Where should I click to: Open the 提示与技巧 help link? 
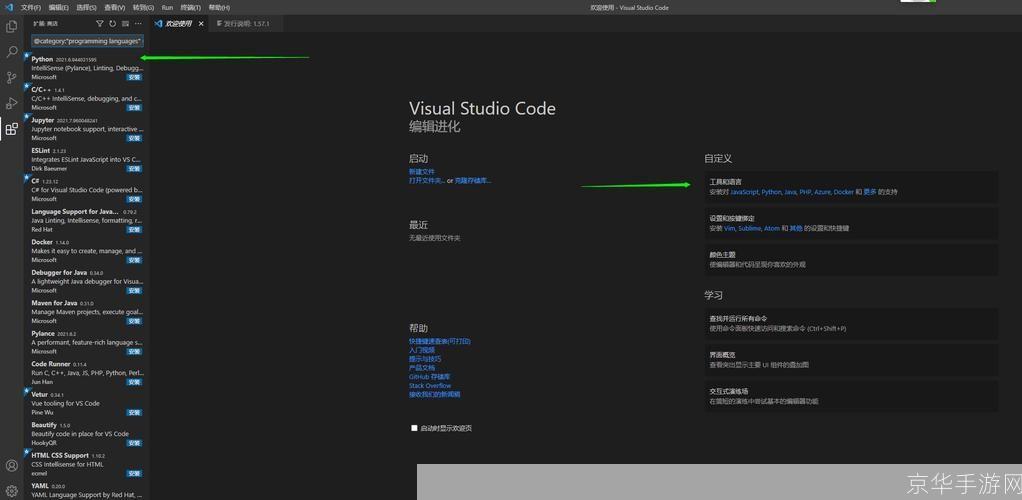(x=425, y=359)
